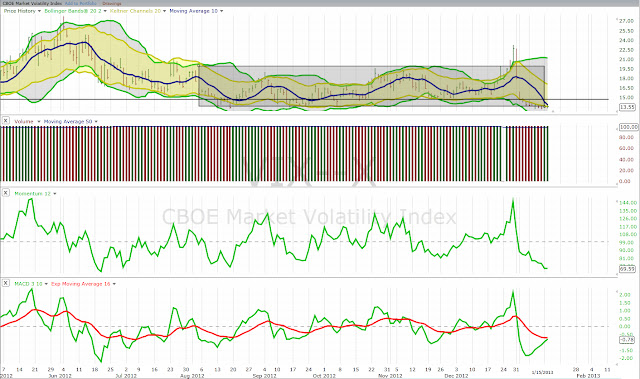The image size is (640, 379).
Task: Click the -0.78 MACD value label
Action: (x=627, y=339)
